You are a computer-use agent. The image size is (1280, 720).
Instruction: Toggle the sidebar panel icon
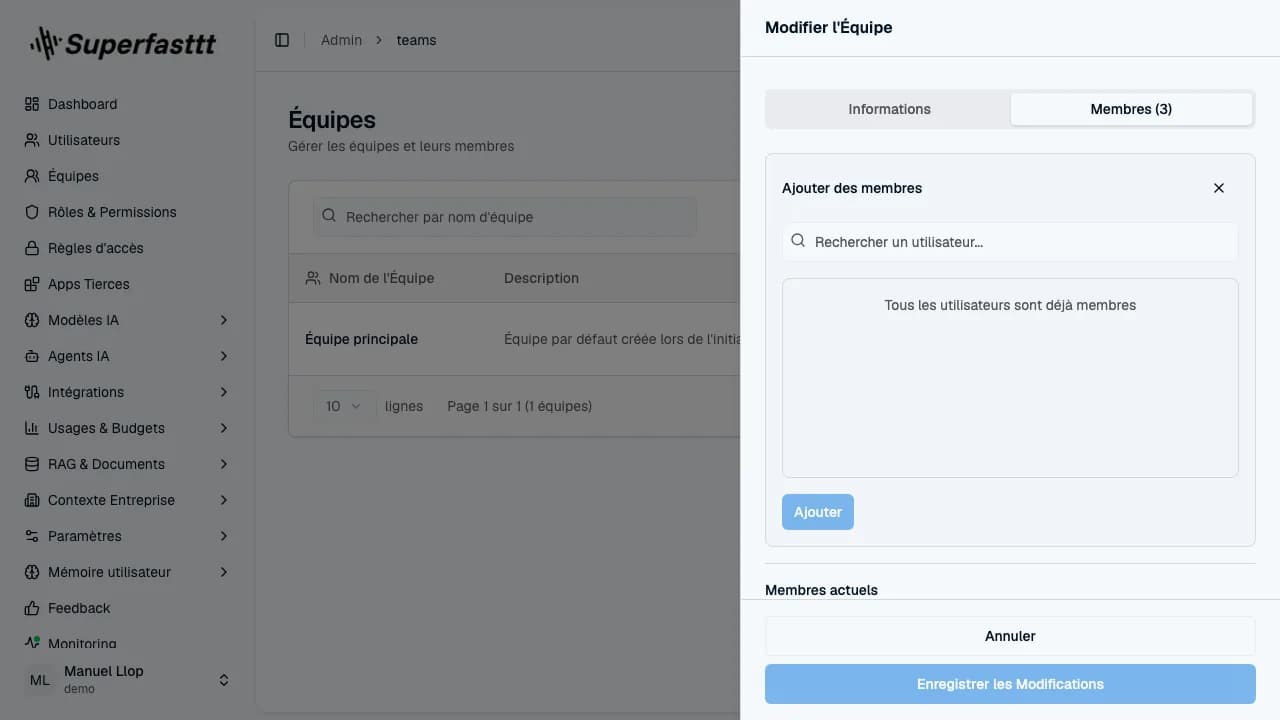pos(282,40)
